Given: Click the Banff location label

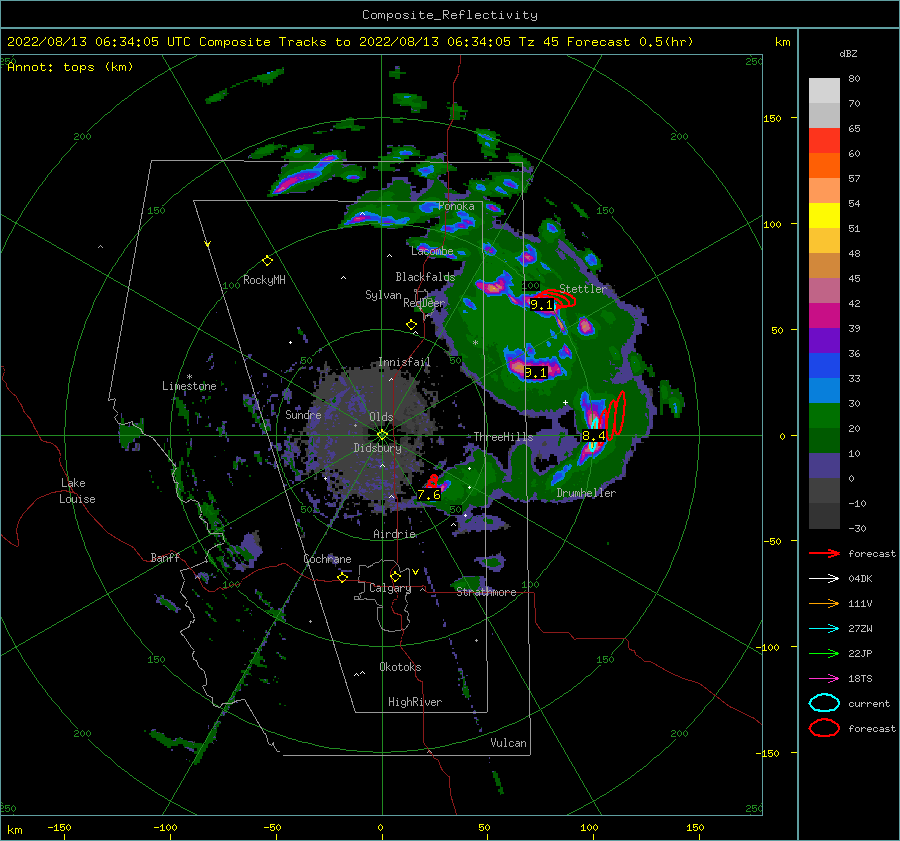Looking at the screenshot, I should tap(165, 557).
